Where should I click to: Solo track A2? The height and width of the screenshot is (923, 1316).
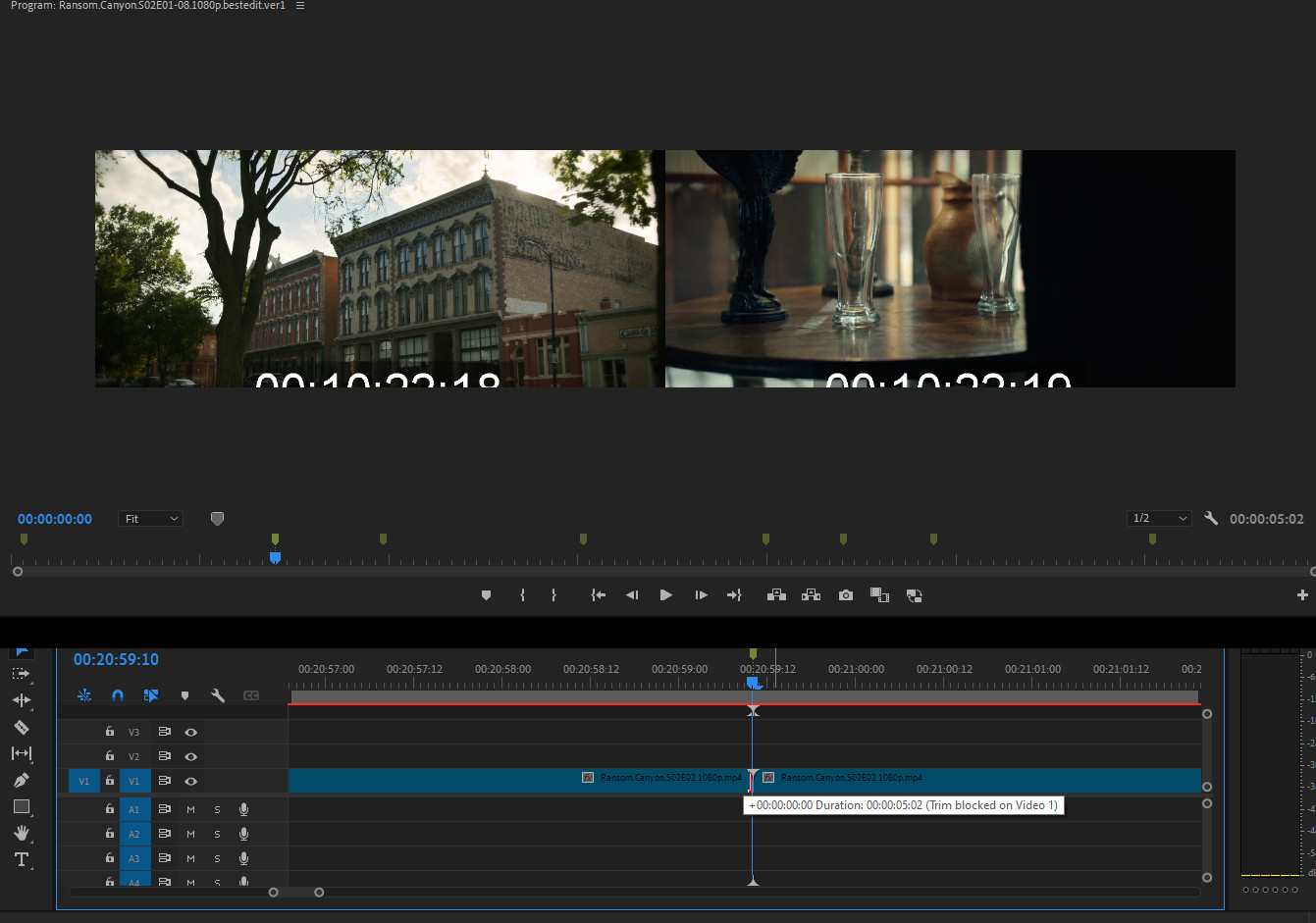point(217,834)
